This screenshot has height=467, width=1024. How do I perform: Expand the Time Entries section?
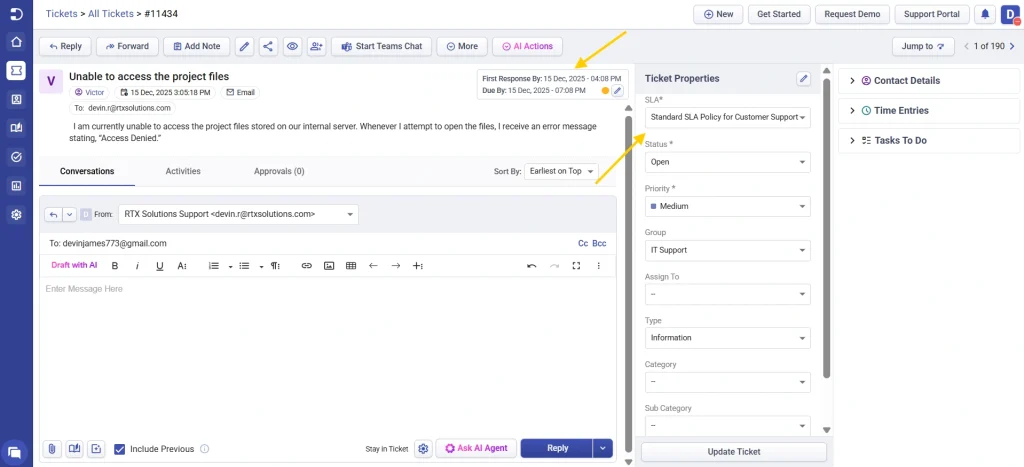929,110
